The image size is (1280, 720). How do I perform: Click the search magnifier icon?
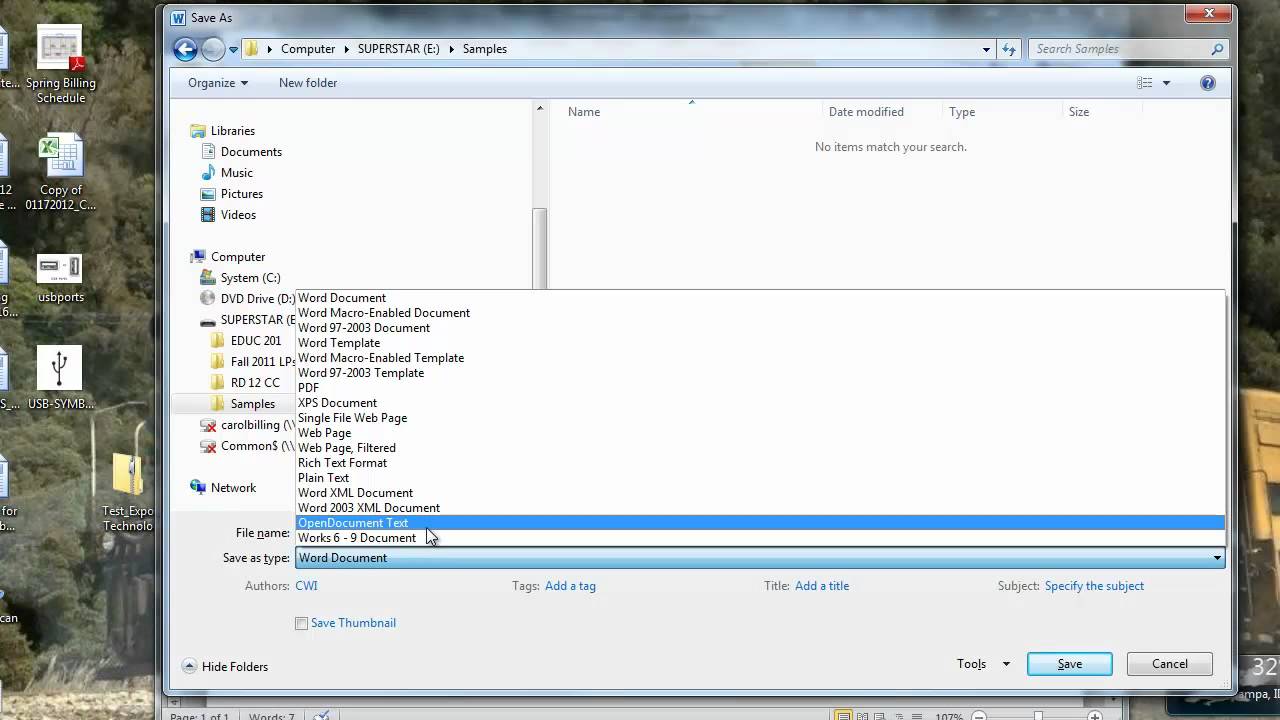click(1217, 49)
